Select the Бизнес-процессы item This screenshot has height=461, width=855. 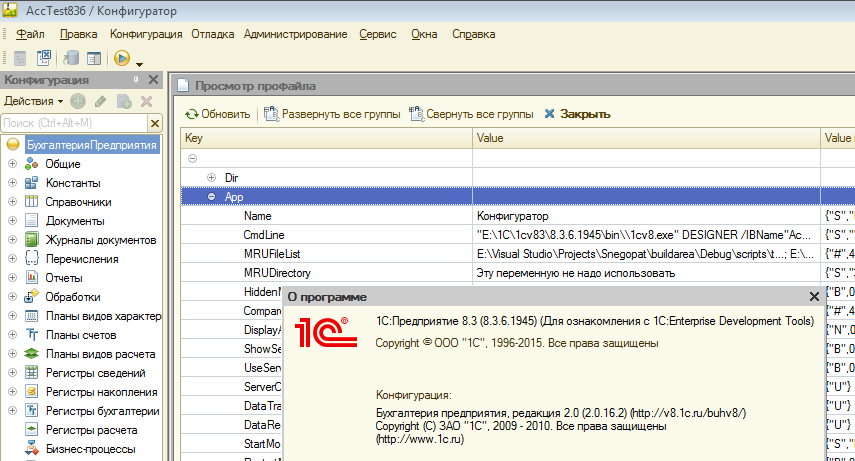91,449
